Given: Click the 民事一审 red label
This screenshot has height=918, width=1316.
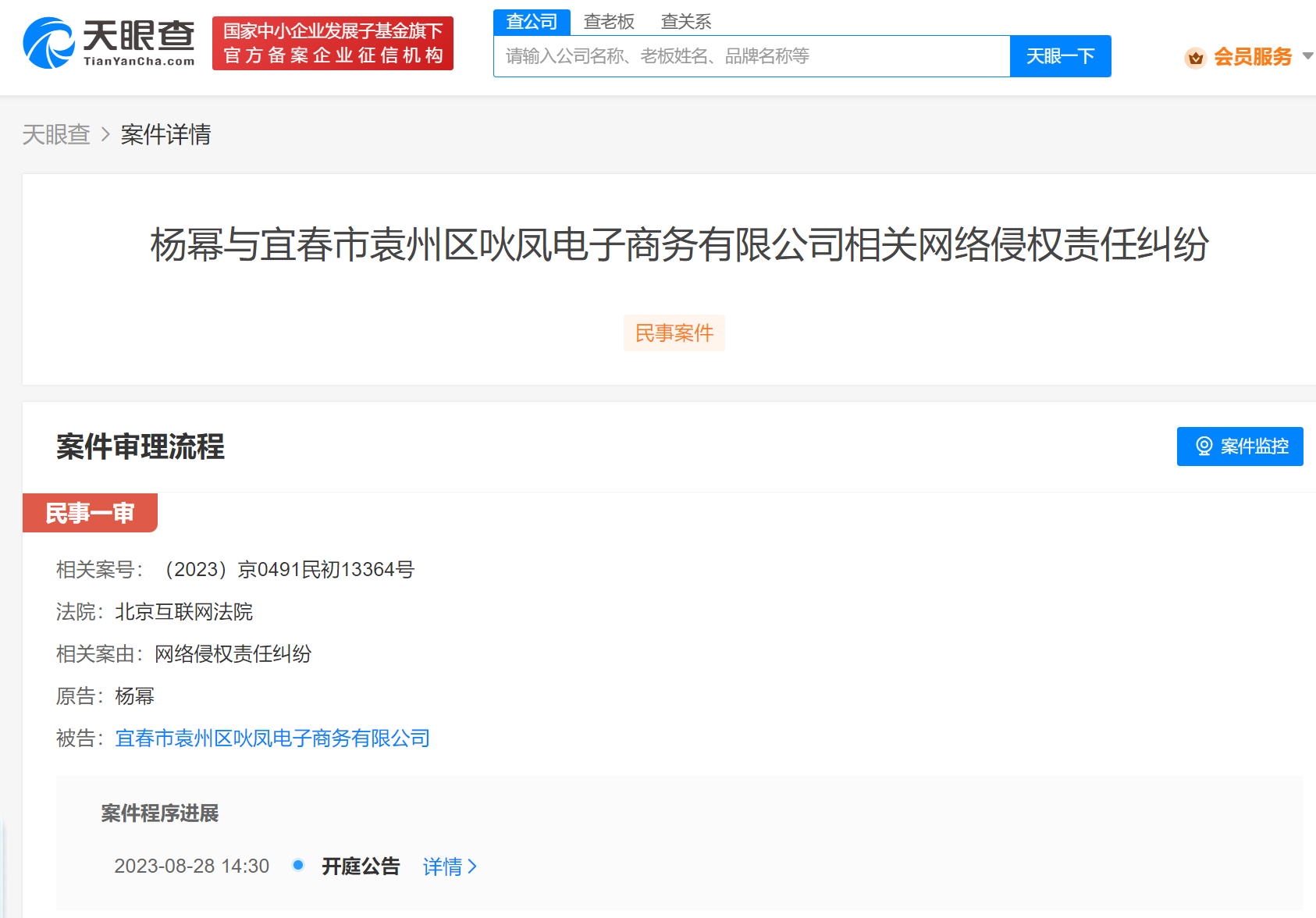Looking at the screenshot, I should [90, 513].
